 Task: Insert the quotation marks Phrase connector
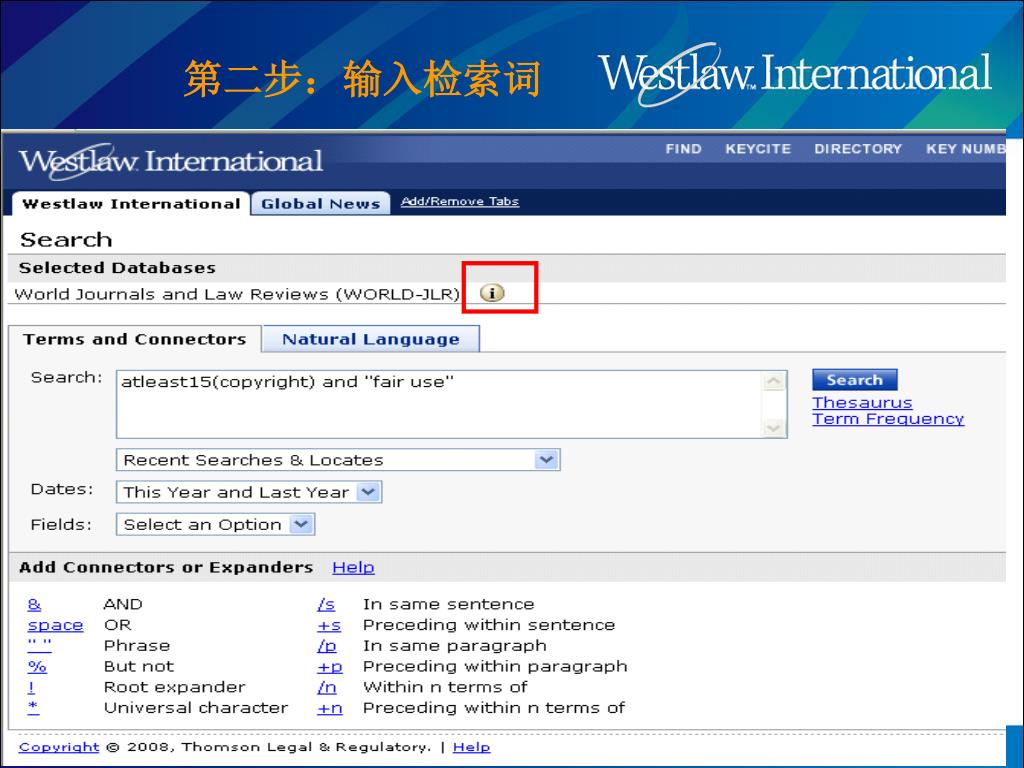pyautogui.click(x=39, y=645)
